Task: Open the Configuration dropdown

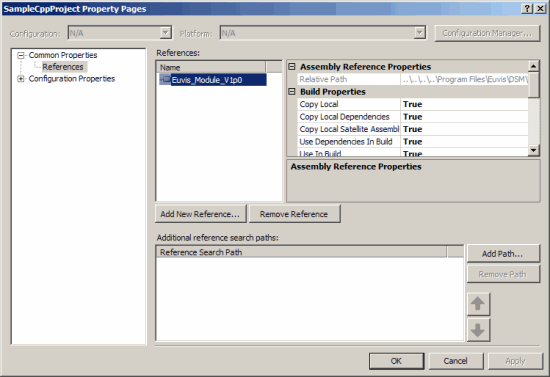Action: 166,33
